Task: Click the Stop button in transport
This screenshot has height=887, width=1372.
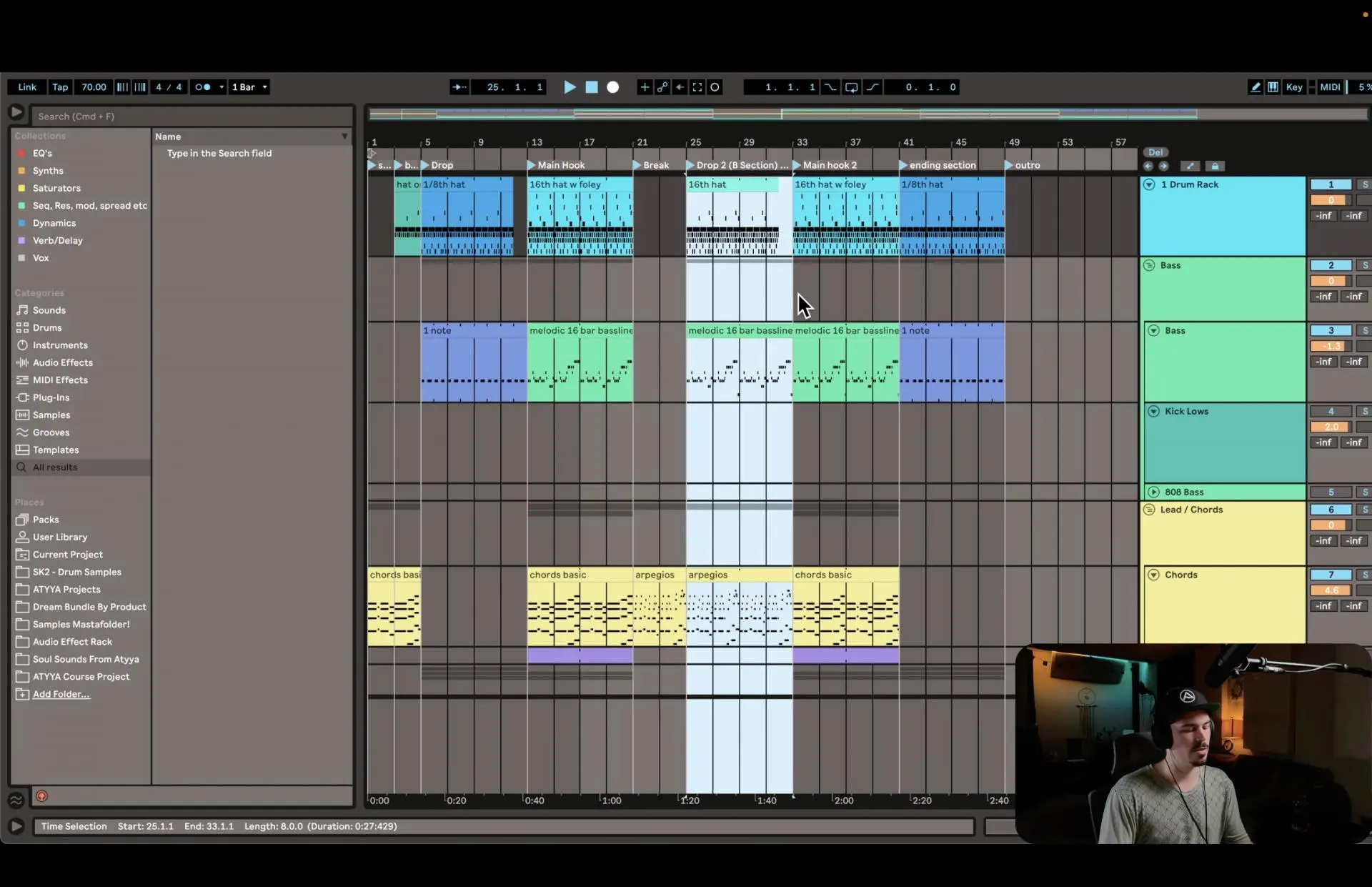Action: pyautogui.click(x=592, y=87)
